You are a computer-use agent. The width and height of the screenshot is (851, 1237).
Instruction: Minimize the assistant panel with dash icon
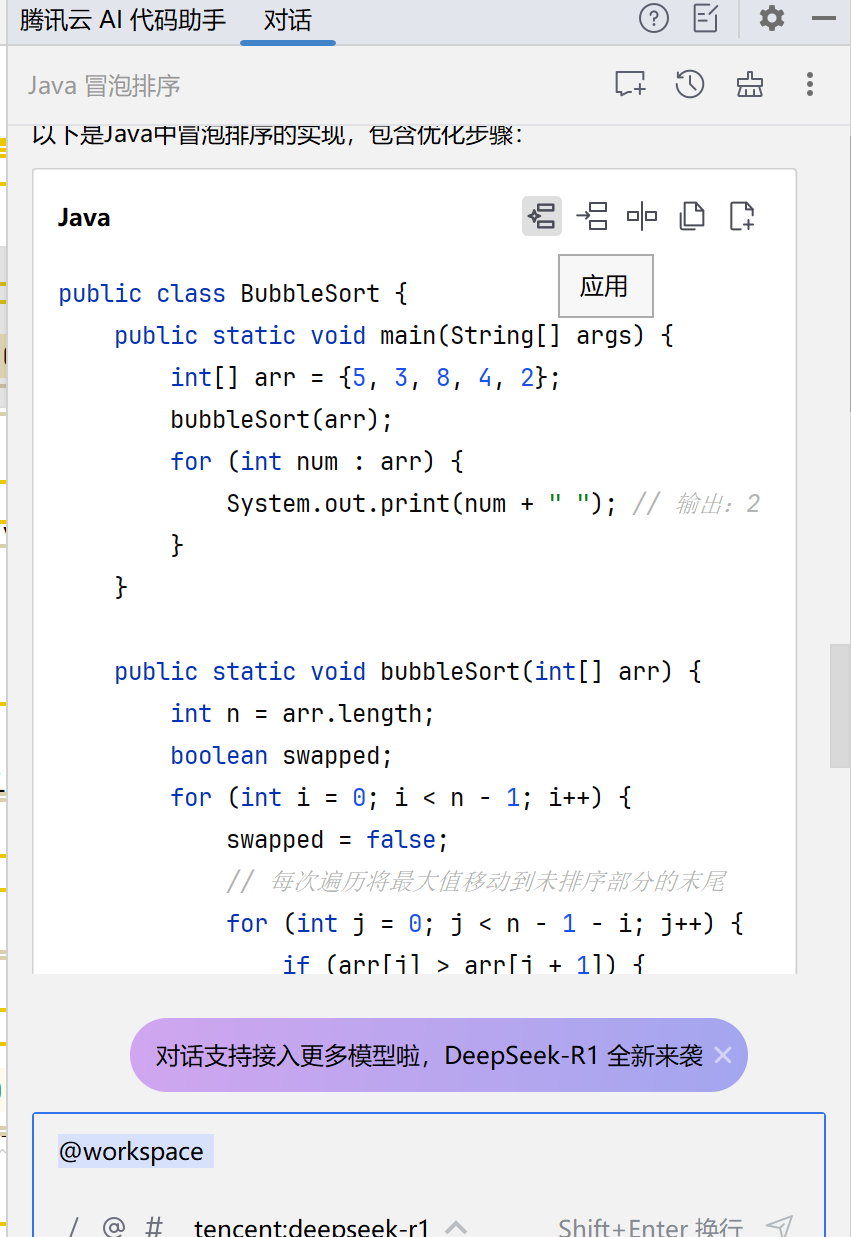click(x=824, y=18)
